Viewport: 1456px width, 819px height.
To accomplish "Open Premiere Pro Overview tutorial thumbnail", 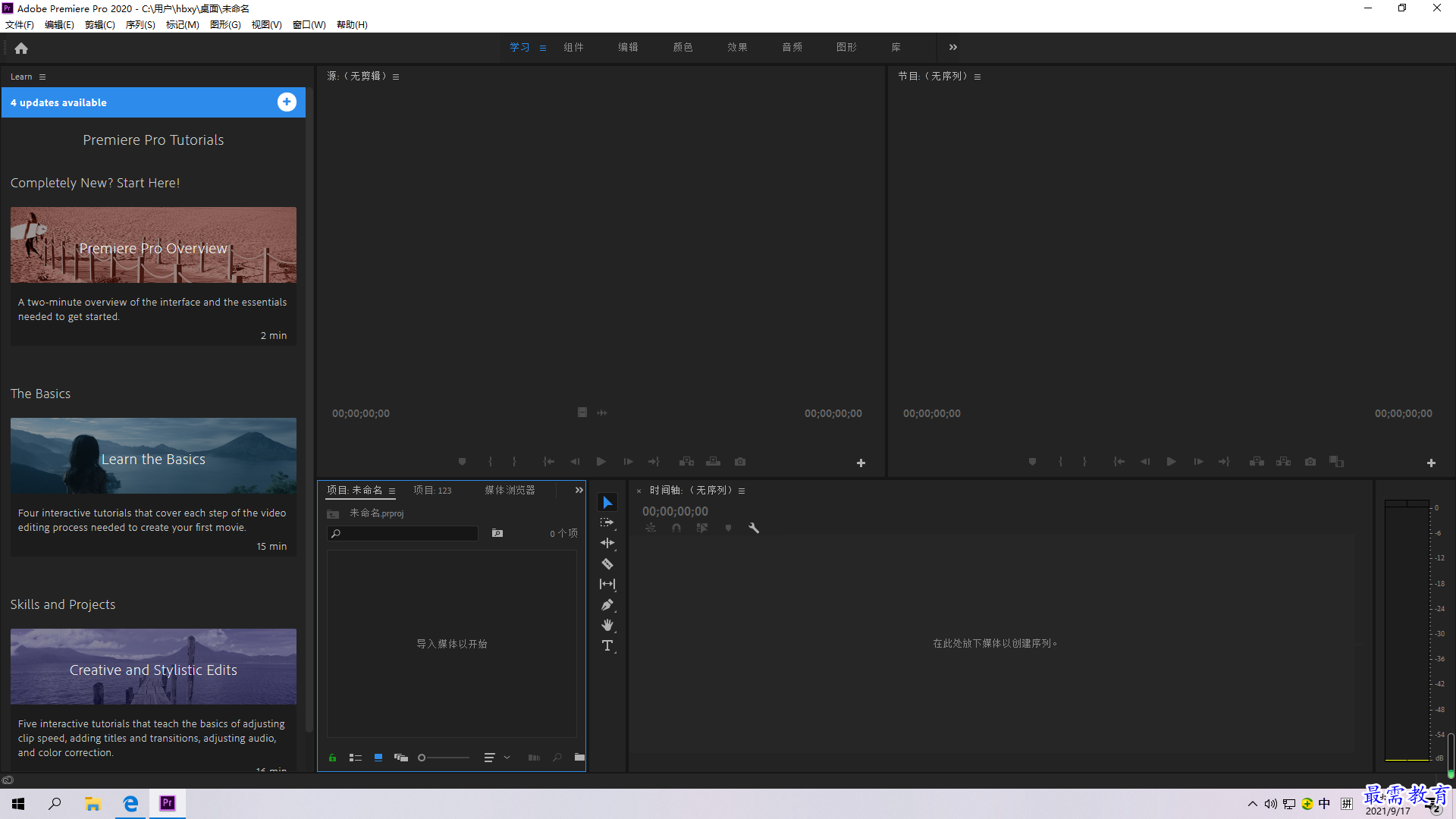I will coord(153,245).
